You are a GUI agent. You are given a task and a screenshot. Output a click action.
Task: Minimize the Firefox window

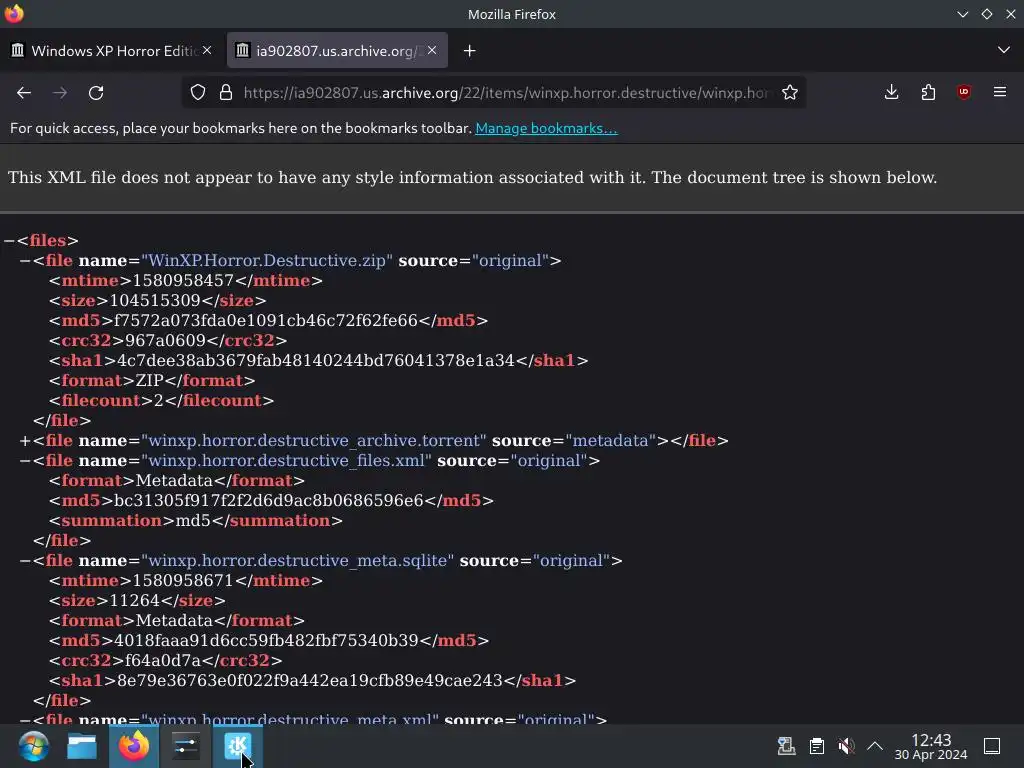tap(963, 14)
